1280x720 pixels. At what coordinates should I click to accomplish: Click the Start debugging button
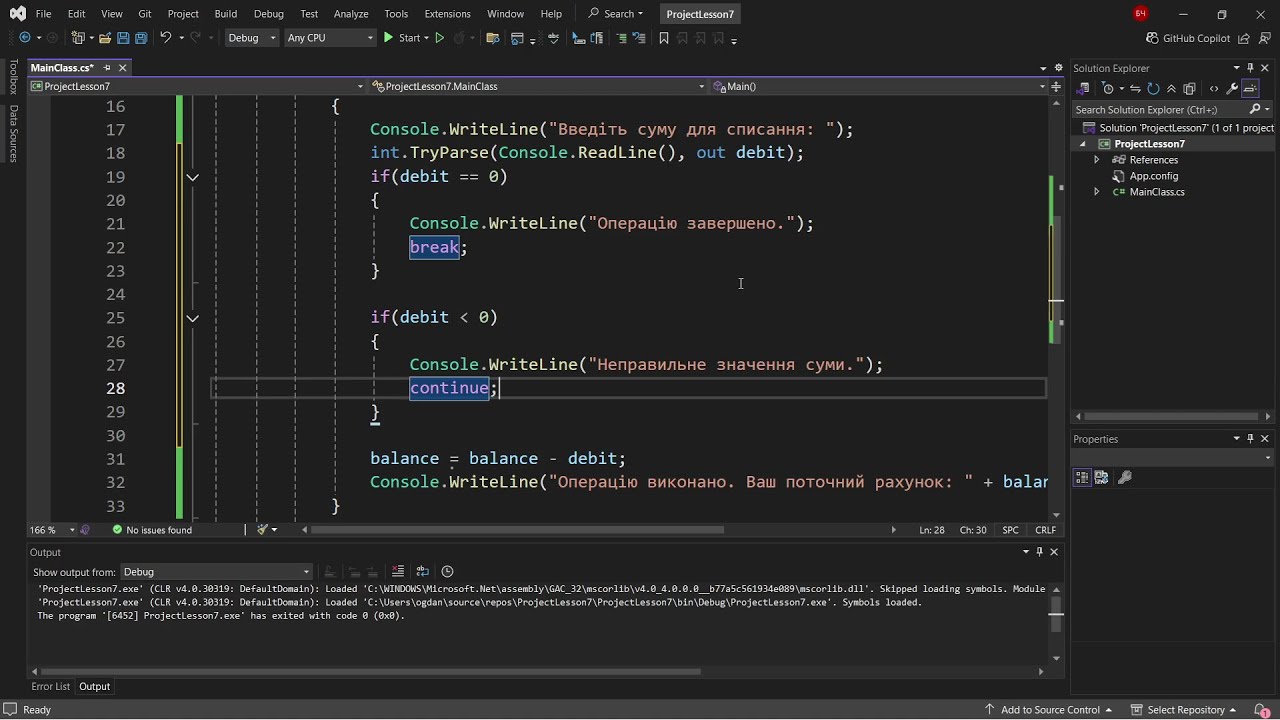point(401,38)
